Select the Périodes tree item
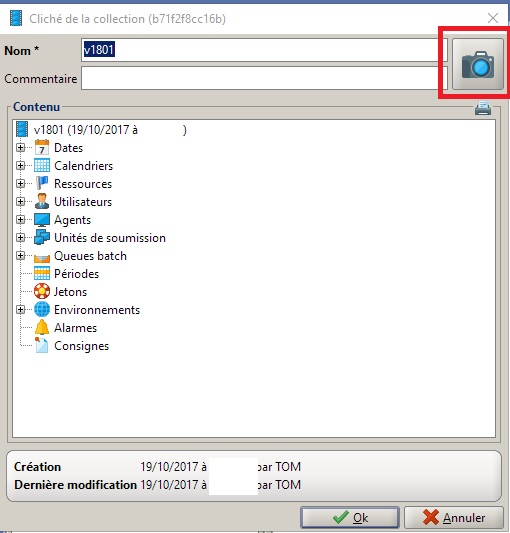This screenshot has width=510, height=533. tap(76, 274)
